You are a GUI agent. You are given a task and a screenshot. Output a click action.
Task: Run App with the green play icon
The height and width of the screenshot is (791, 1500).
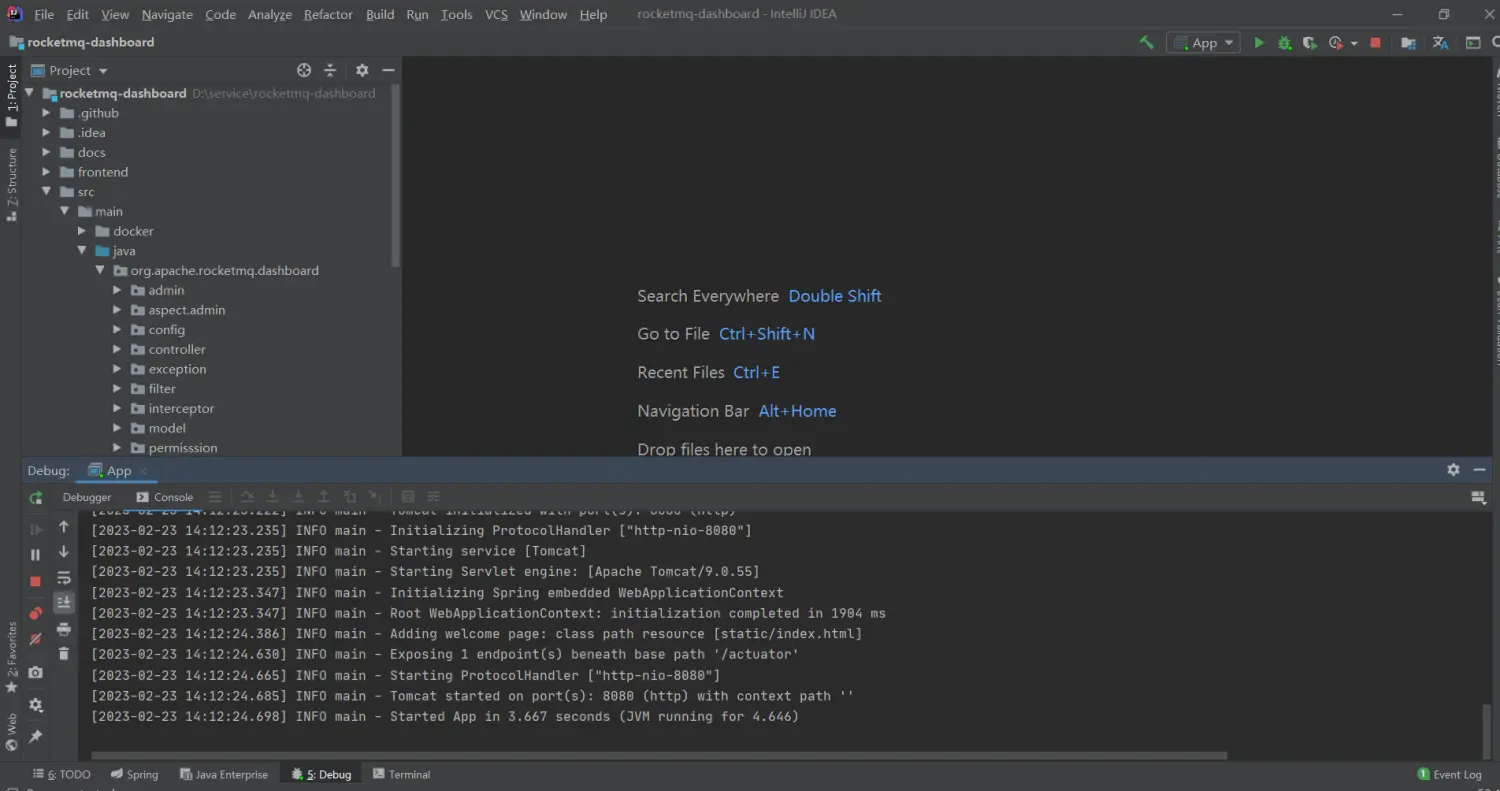pyautogui.click(x=1259, y=43)
